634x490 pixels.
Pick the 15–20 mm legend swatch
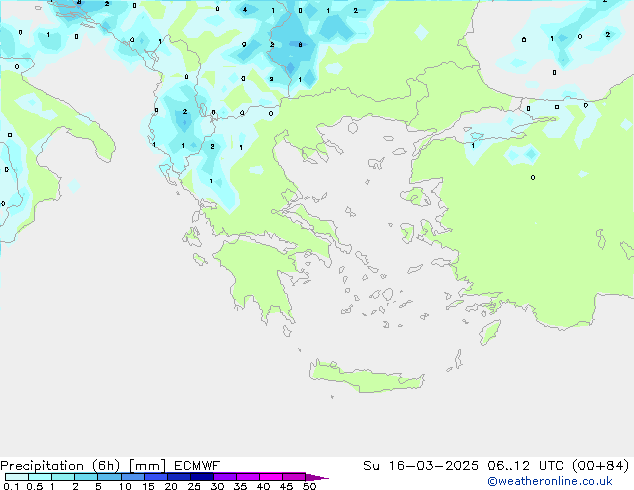coord(156,477)
